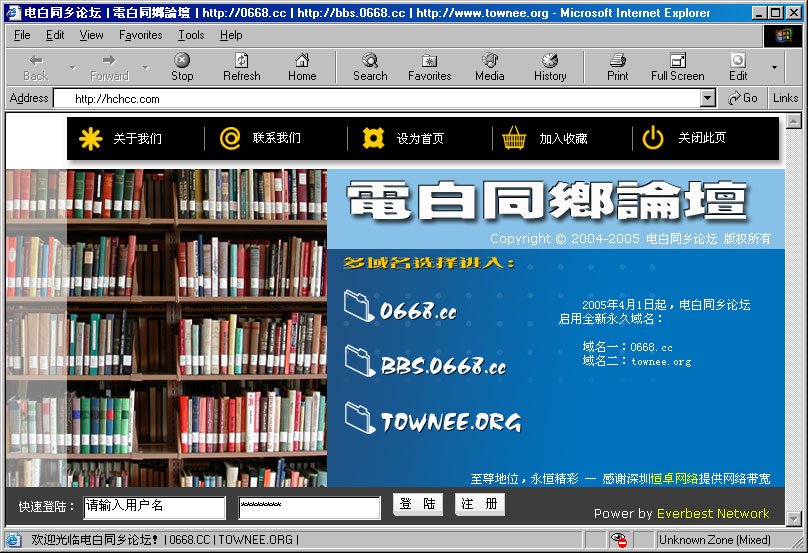Open the Back button history dropdown arrow

(72, 68)
